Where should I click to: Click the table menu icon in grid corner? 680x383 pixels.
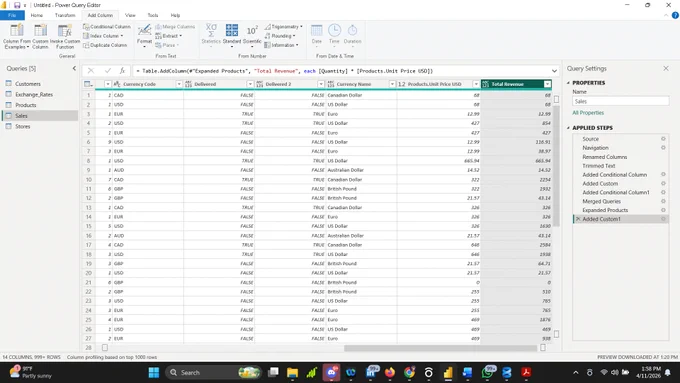(88, 84)
